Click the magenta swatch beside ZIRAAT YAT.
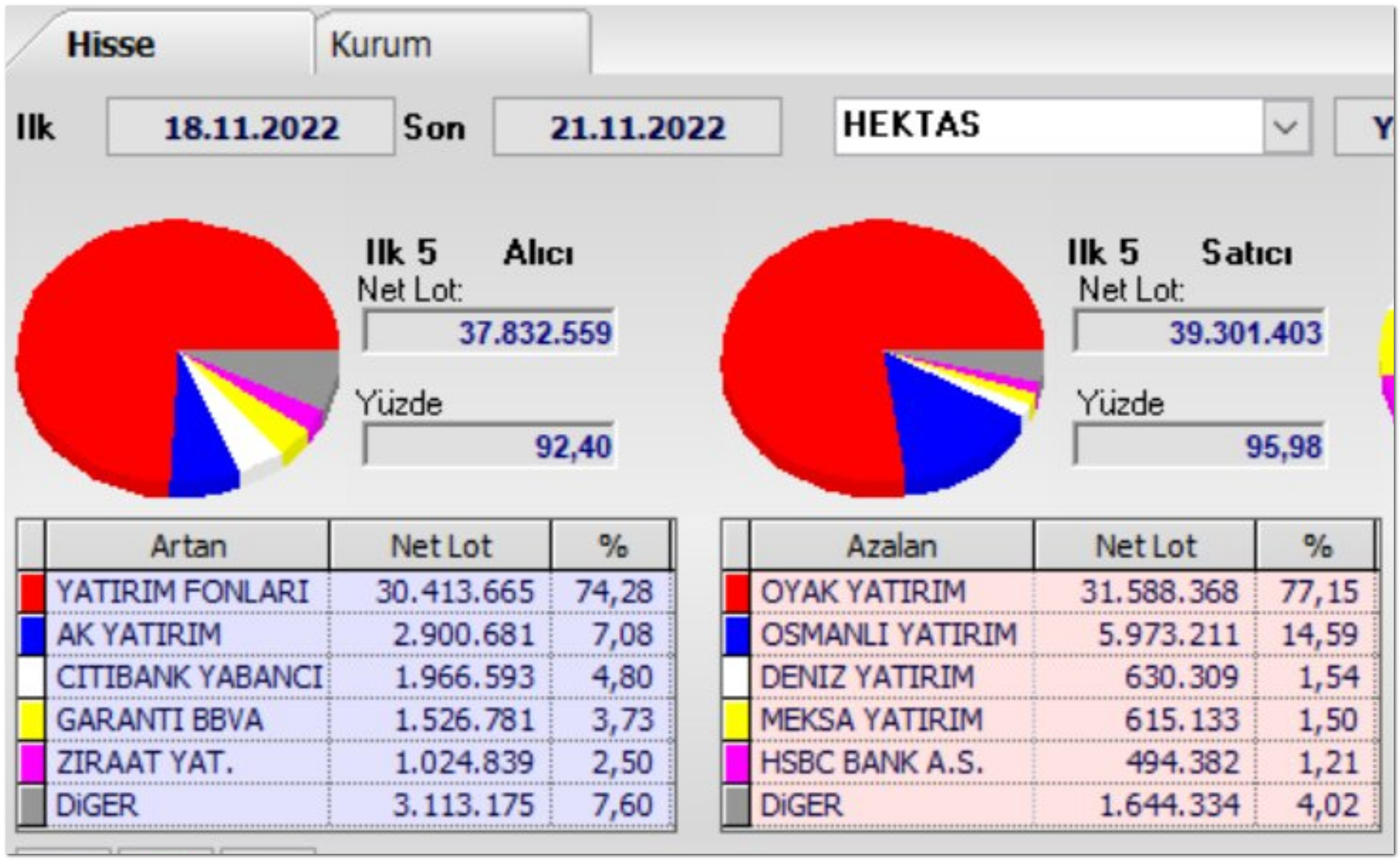This screenshot has height=860, width=1400. click(32, 763)
